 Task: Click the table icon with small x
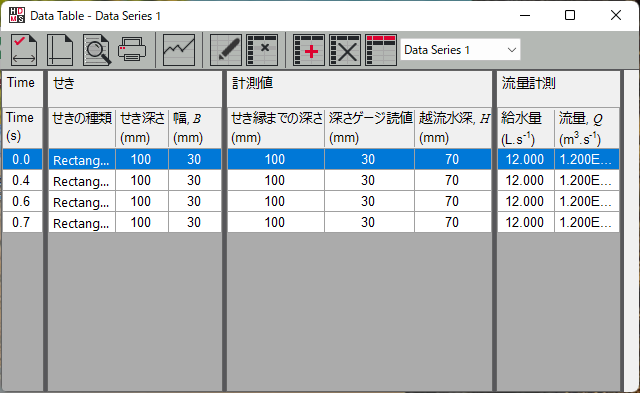[x=262, y=50]
